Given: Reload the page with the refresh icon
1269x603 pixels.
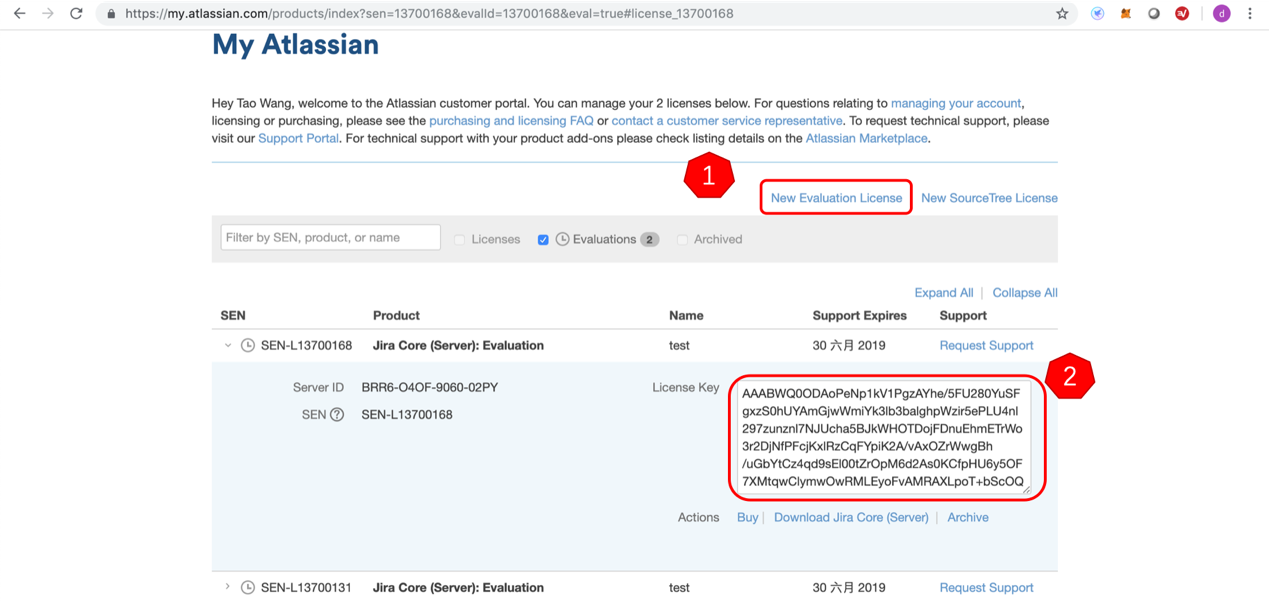Looking at the screenshot, I should coord(76,14).
